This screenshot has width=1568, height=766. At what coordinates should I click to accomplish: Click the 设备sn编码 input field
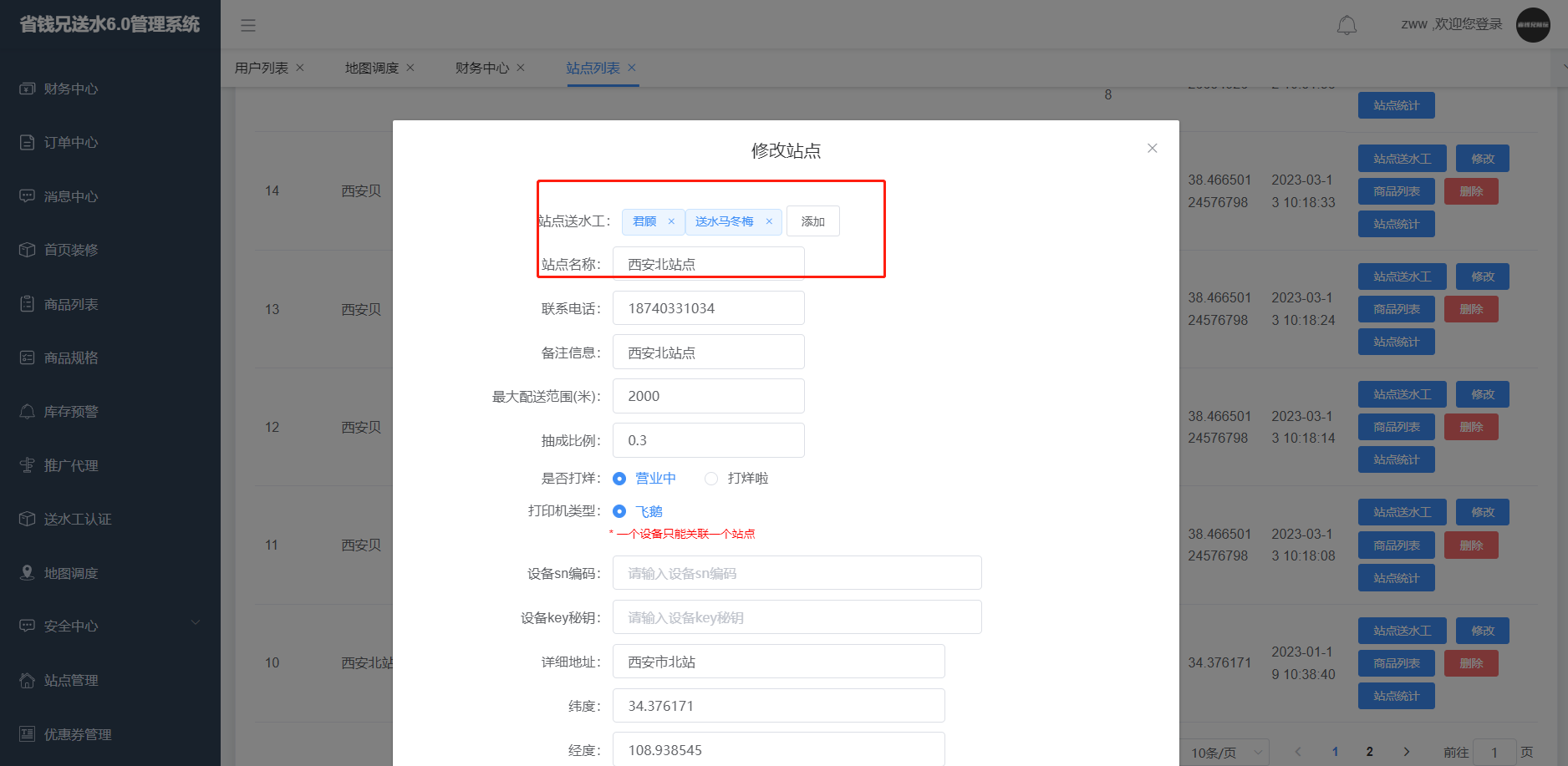pyautogui.click(x=797, y=573)
